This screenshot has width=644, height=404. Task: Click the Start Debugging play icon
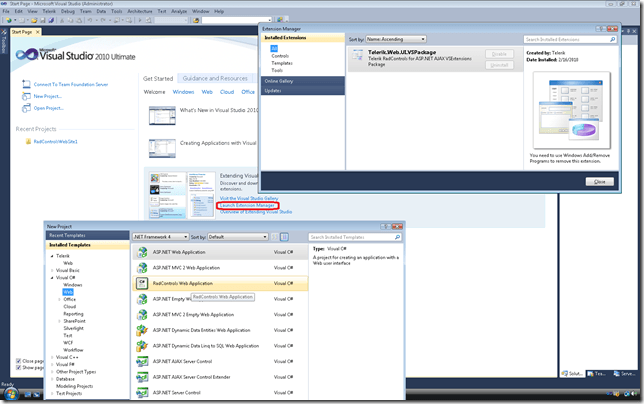pyautogui.click(x=140, y=20)
